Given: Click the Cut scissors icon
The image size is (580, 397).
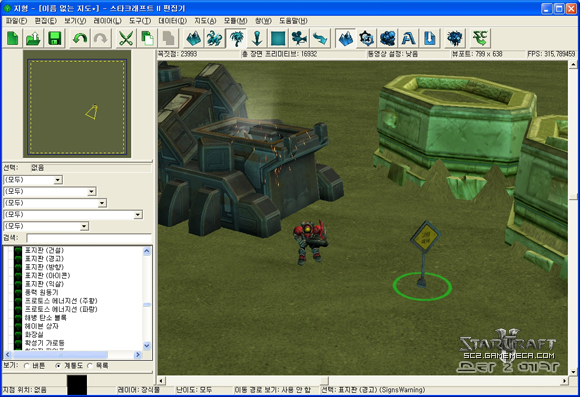Looking at the screenshot, I should click(x=126, y=38).
